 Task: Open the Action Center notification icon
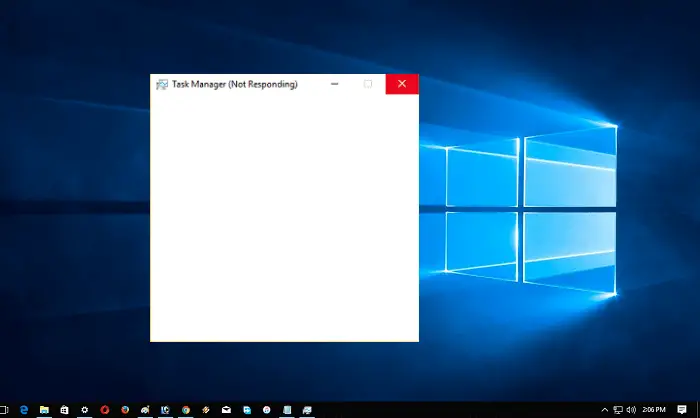click(682, 410)
